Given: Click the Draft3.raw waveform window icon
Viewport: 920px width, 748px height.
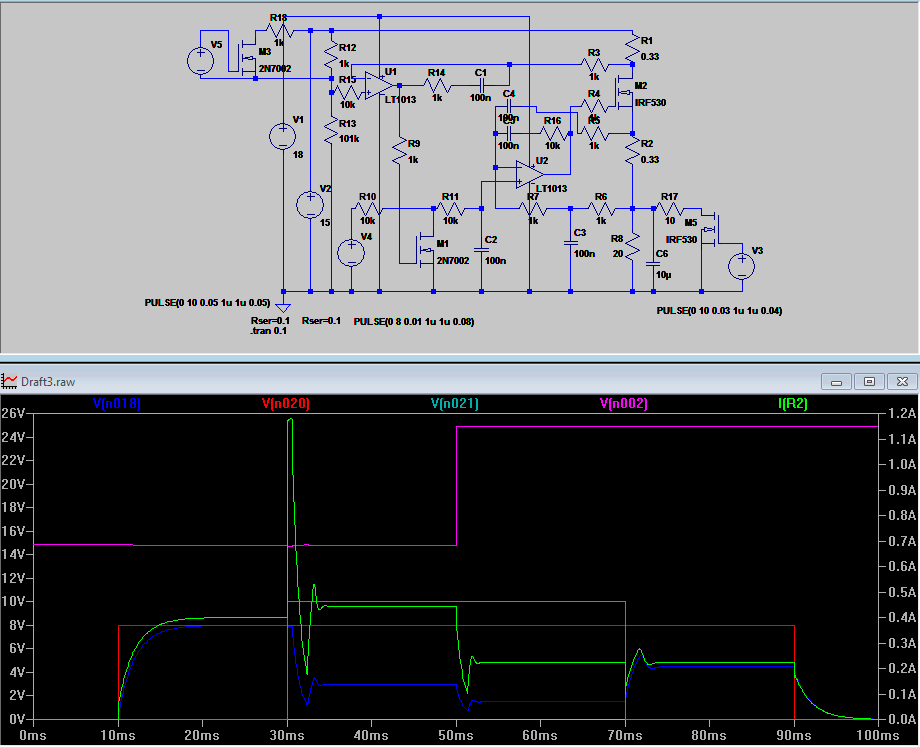Looking at the screenshot, I should [9, 381].
